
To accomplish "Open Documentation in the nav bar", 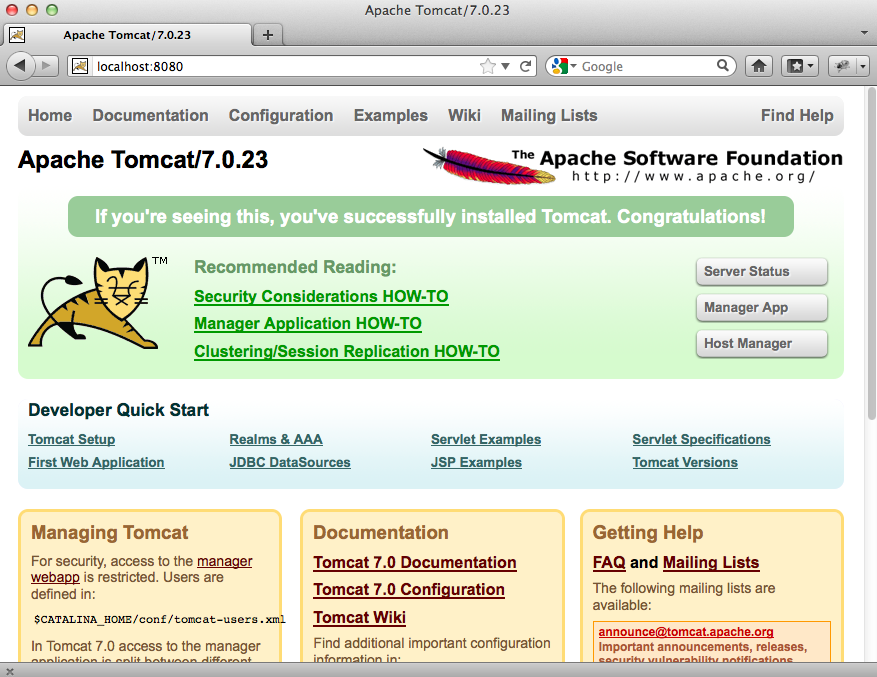I will pos(150,115).
